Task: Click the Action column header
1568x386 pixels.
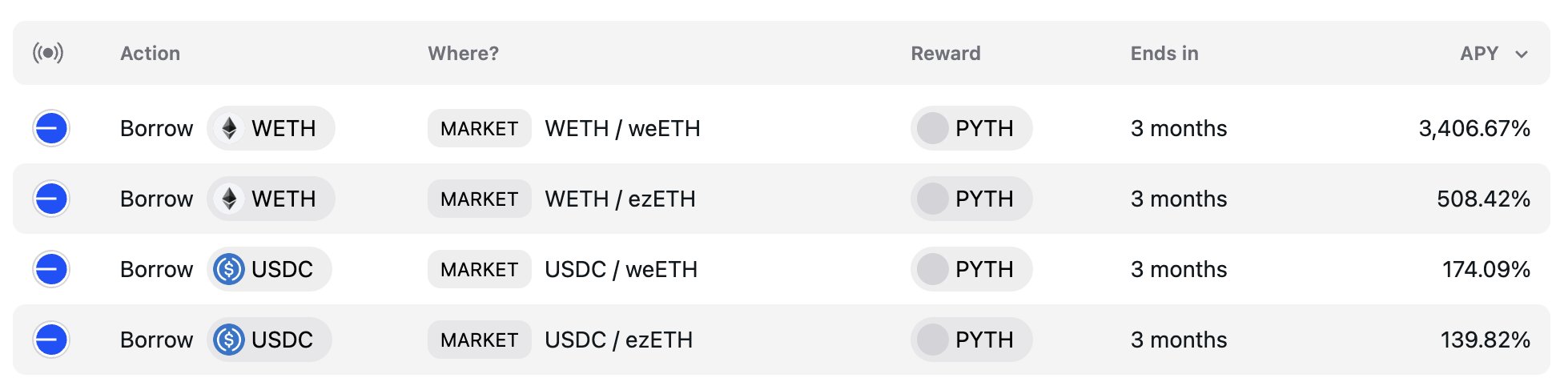Action: point(150,54)
